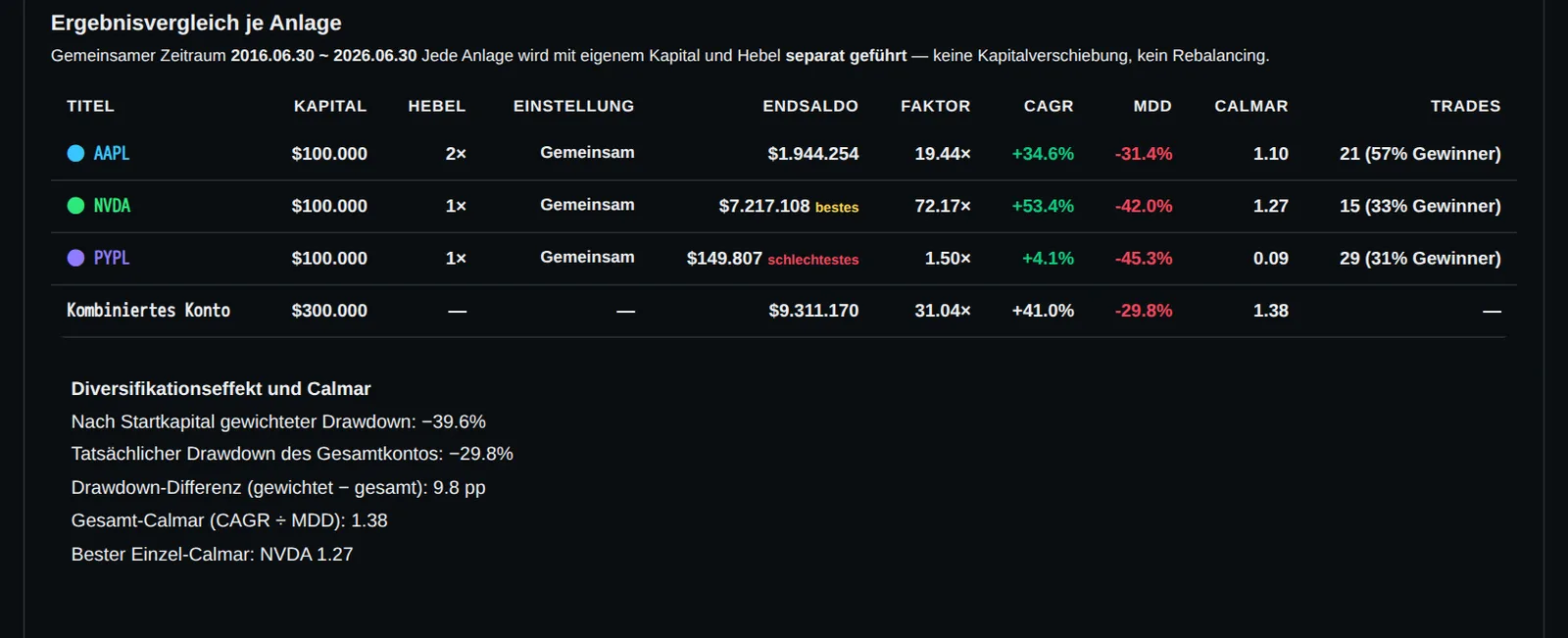The image size is (1568, 638).
Task: Click AAPL end balance $1.944.254
Action: pyautogui.click(x=813, y=154)
